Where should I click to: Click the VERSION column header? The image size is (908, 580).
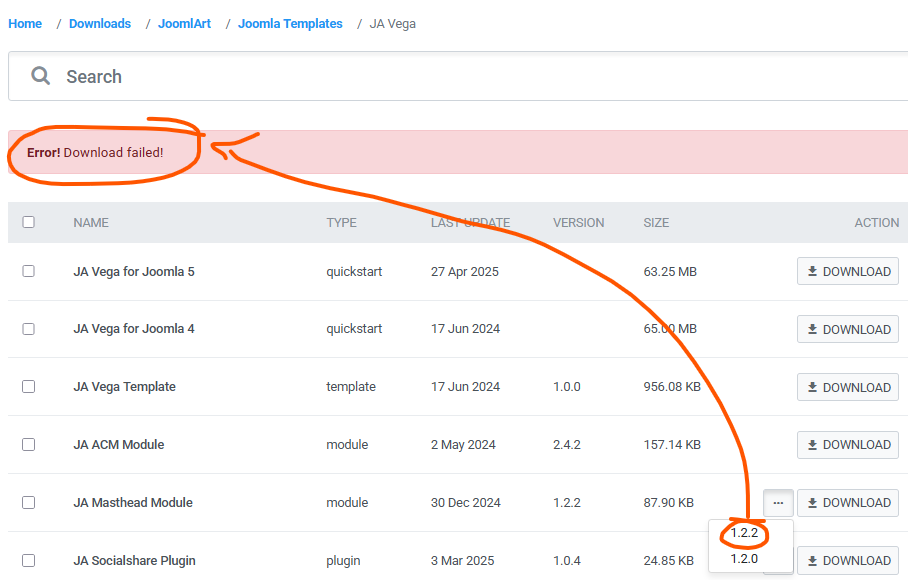(579, 223)
